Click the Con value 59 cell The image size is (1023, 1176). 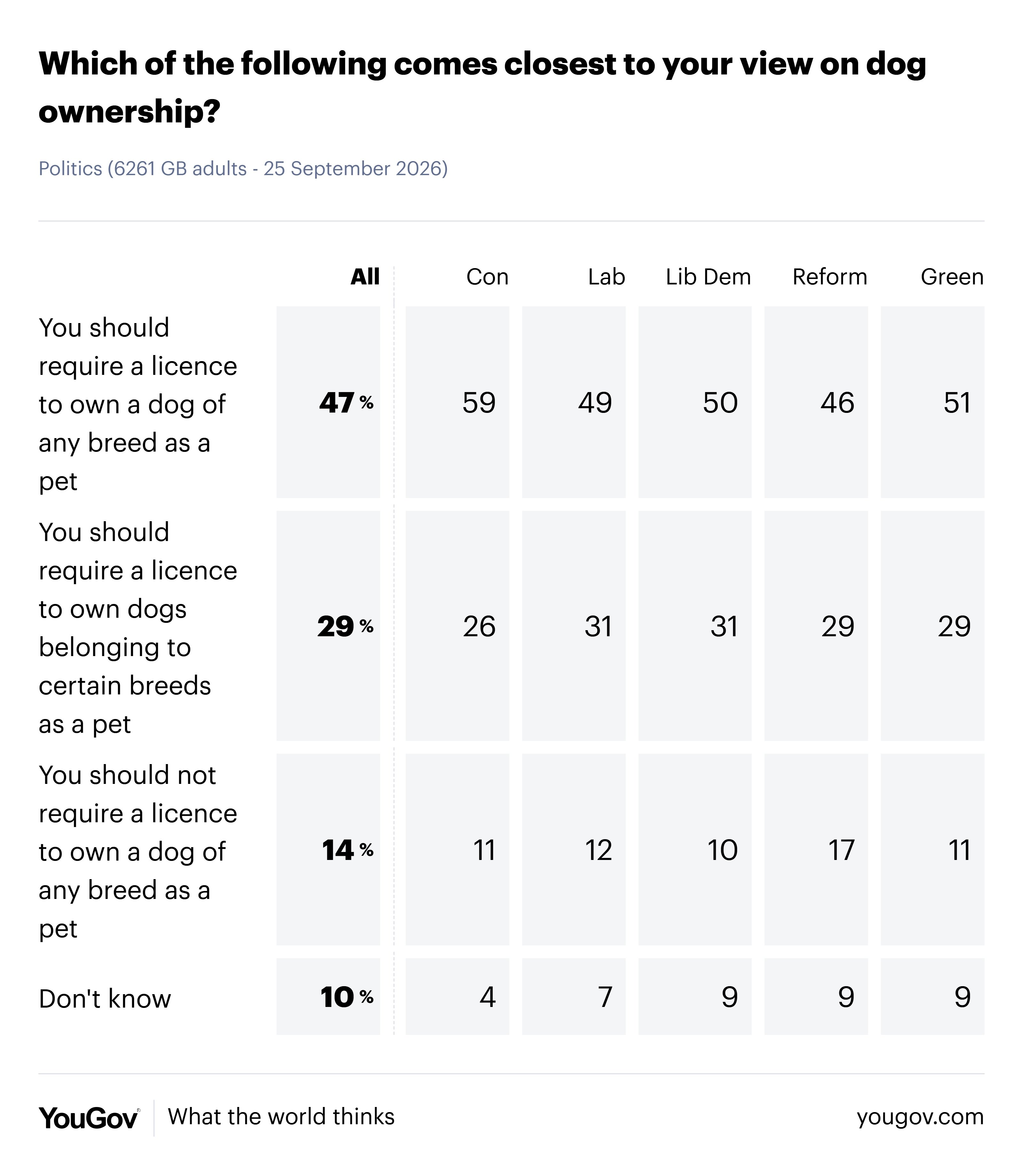click(457, 402)
